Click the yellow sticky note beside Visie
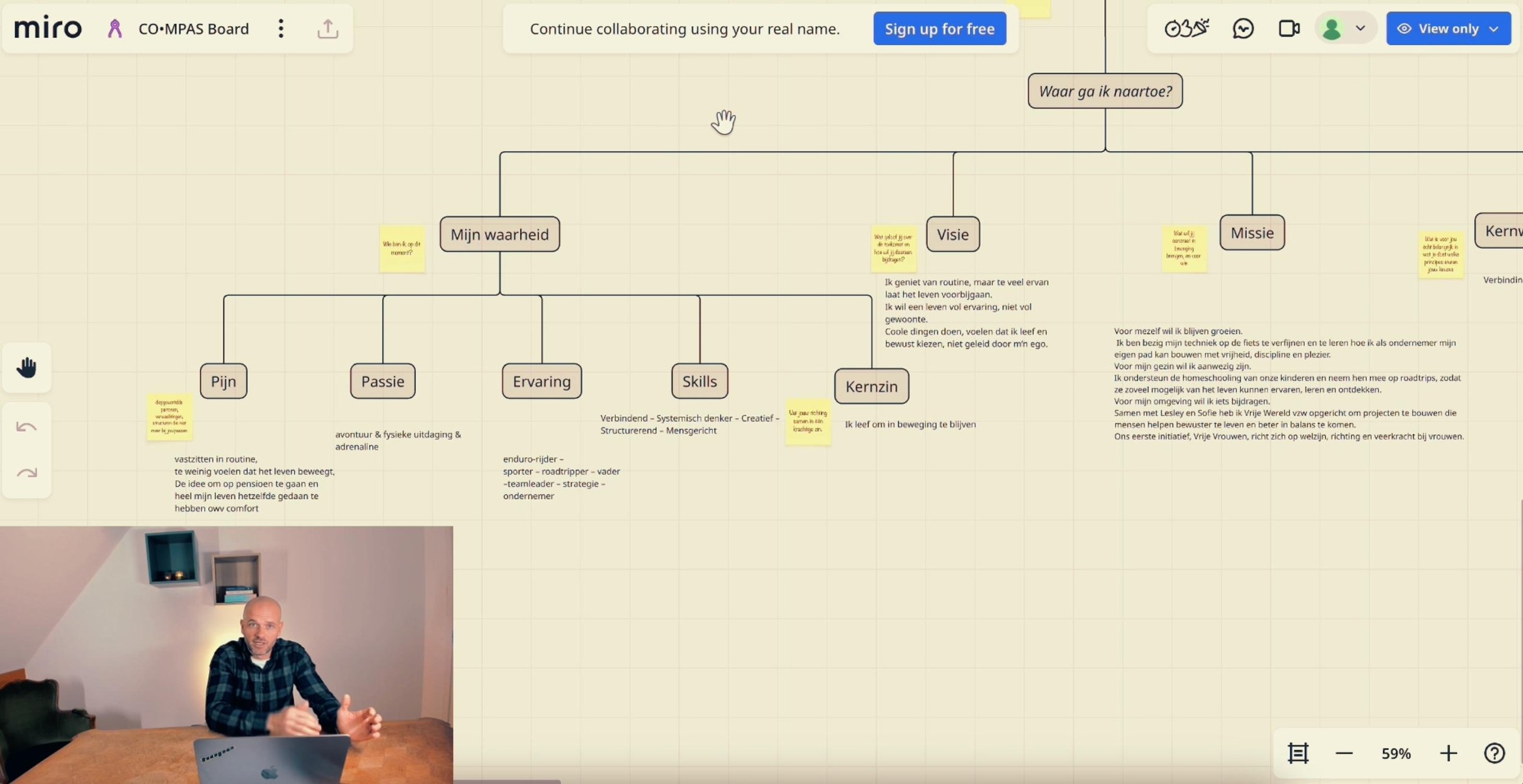Screen dimensions: 1523x784 [x=893, y=249]
